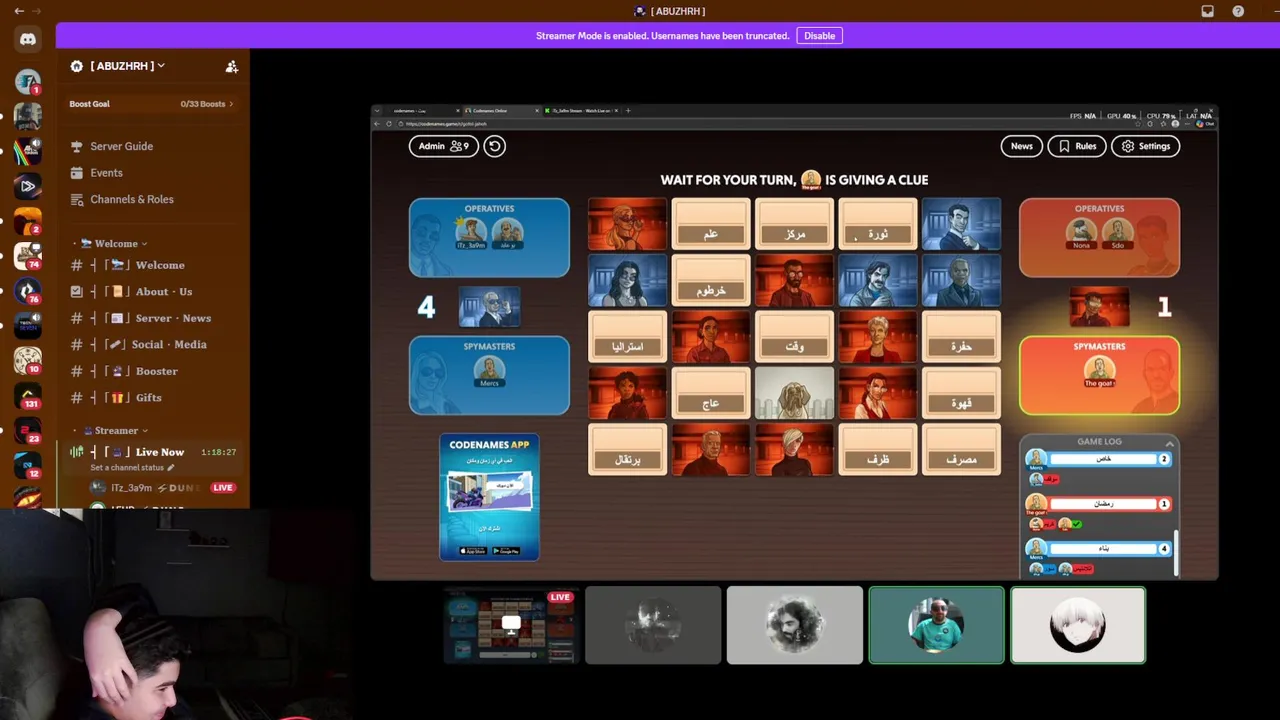
Task: Open the server icon with badge 1
Action: coord(28,81)
